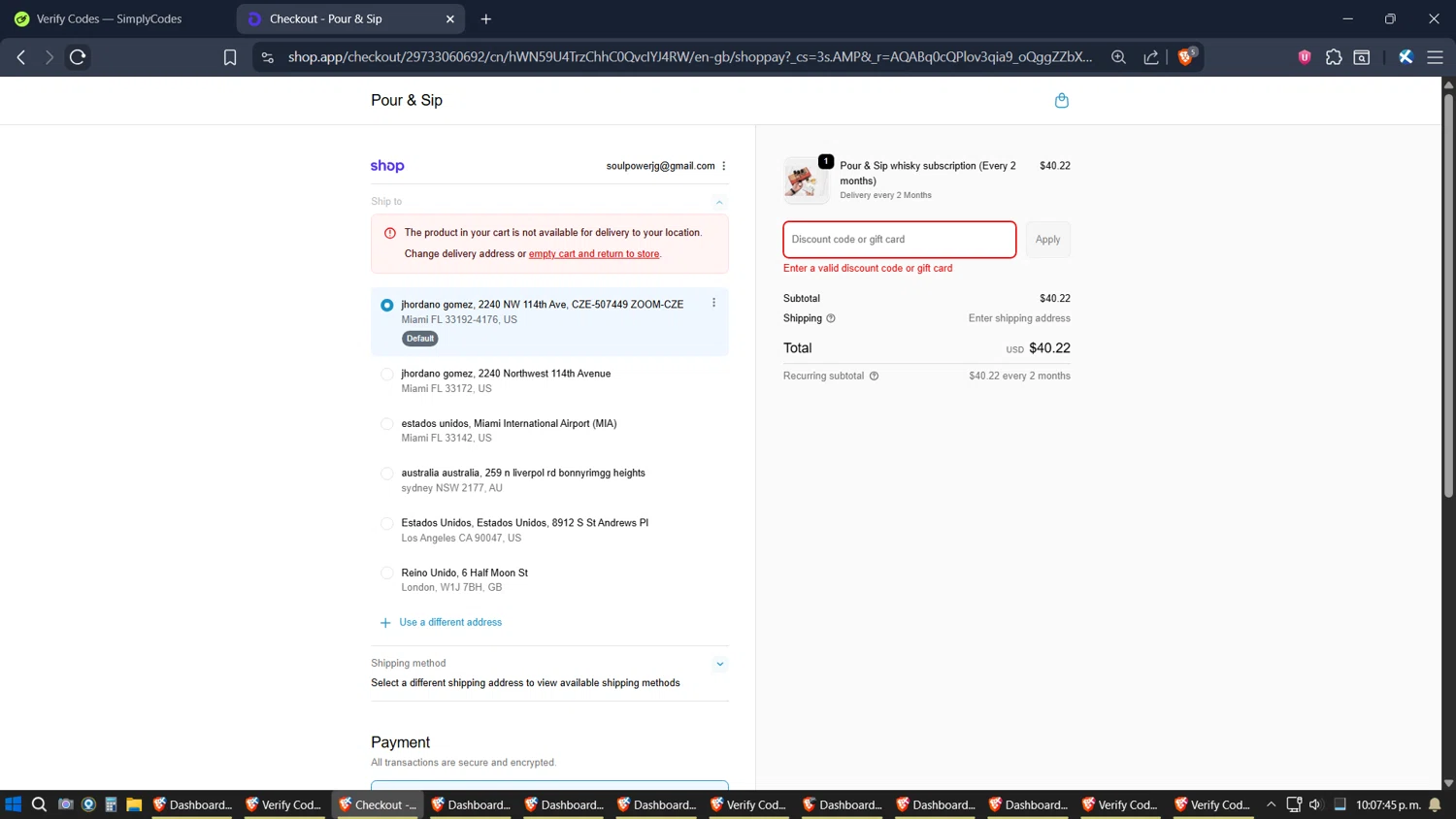The height and width of the screenshot is (819, 1456).
Task: Switch to first Dashboard taskbar window
Action: pos(192,804)
